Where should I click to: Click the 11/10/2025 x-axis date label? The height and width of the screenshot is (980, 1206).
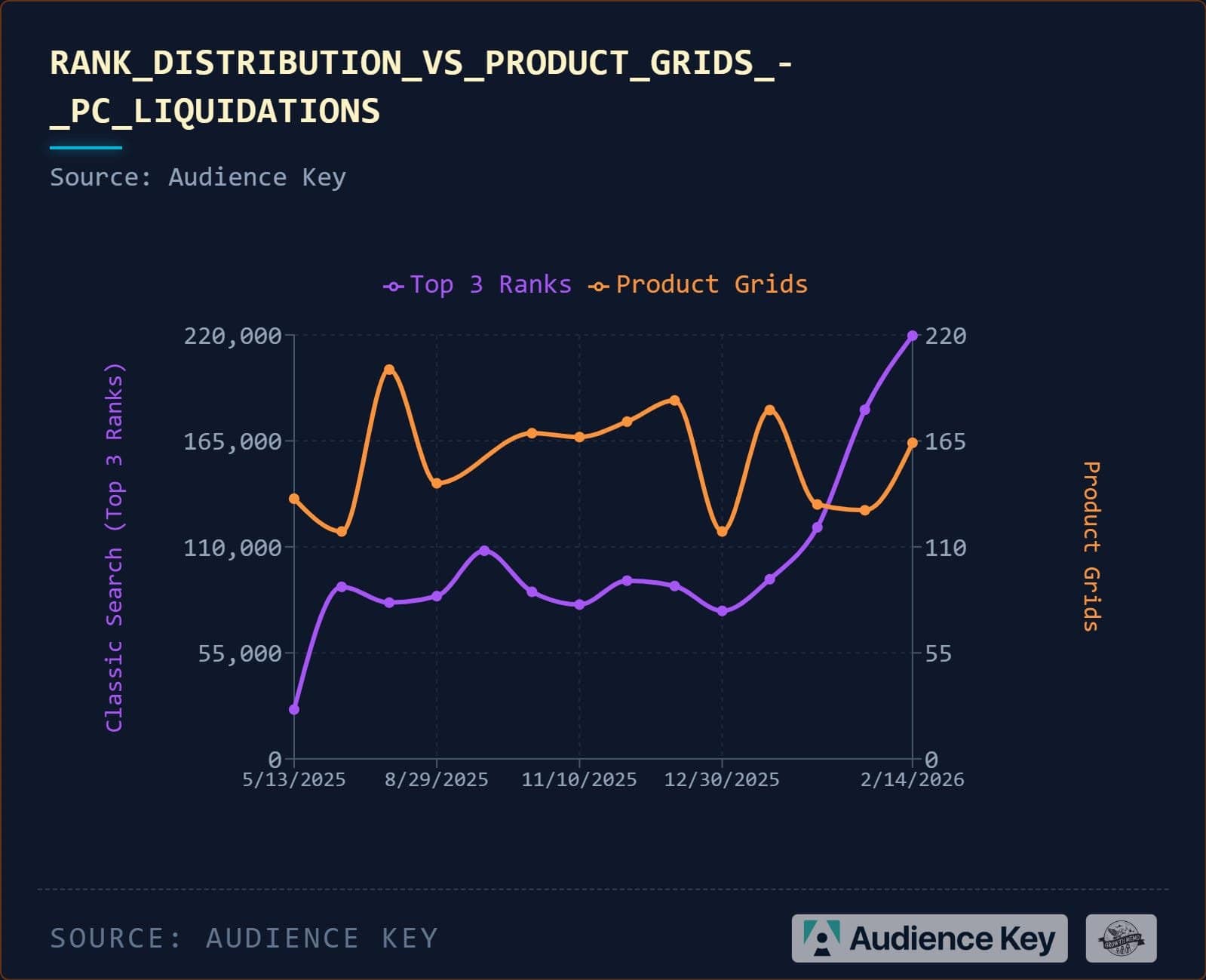[579, 779]
